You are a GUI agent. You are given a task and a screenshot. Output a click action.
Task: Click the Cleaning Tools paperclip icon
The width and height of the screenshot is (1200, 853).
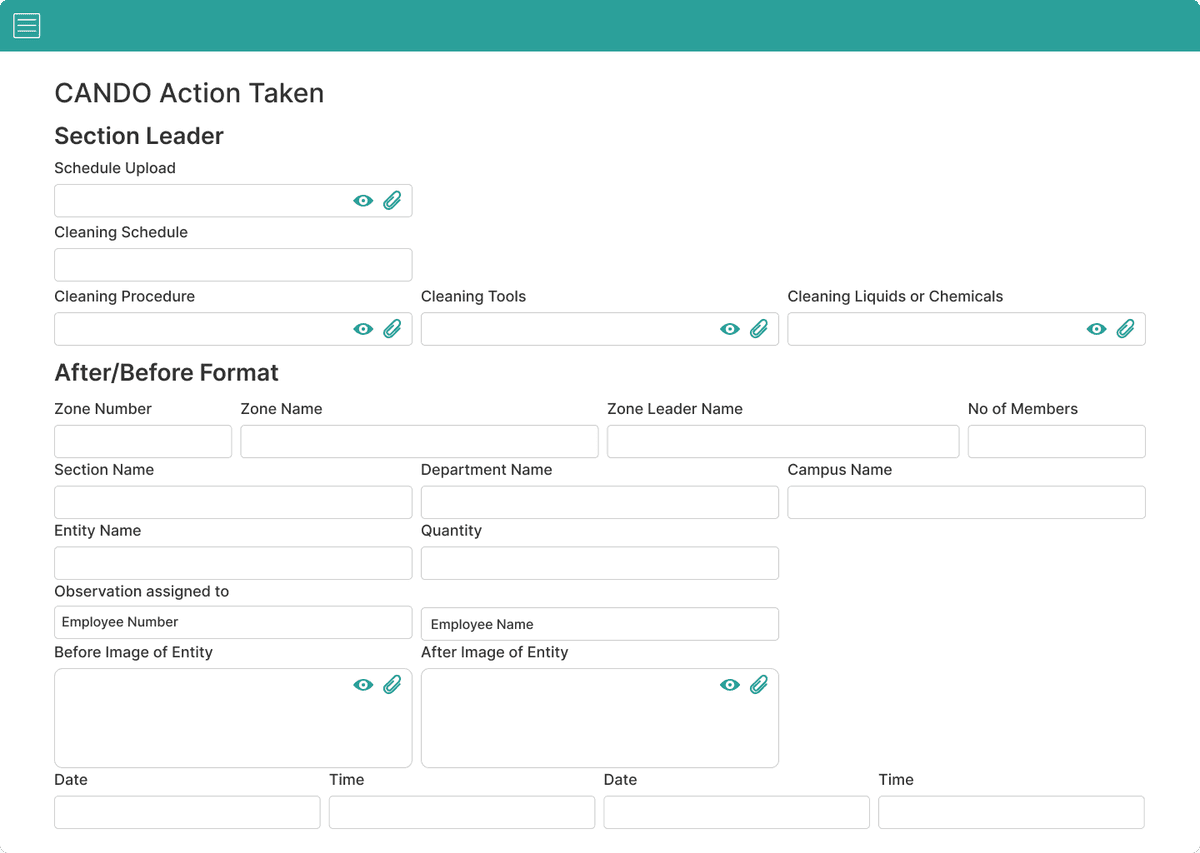[759, 329]
